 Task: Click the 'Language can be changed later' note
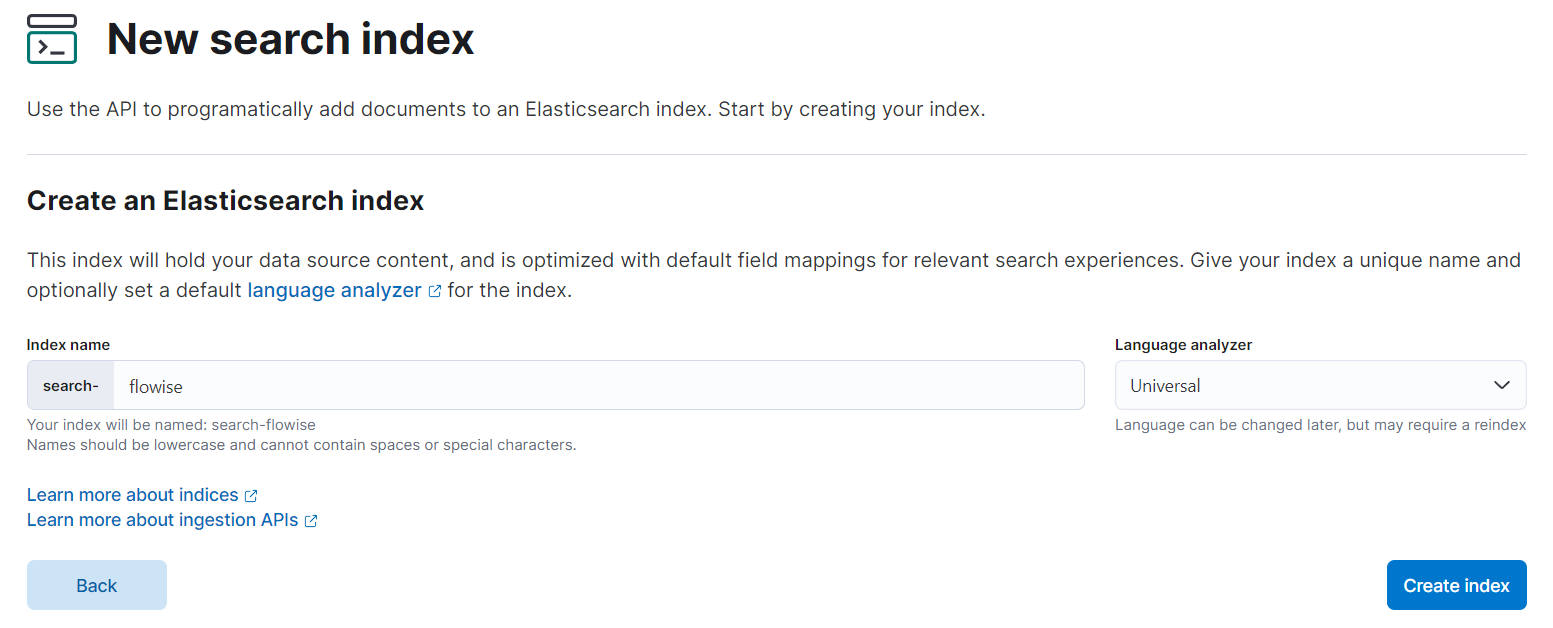click(x=1320, y=425)
